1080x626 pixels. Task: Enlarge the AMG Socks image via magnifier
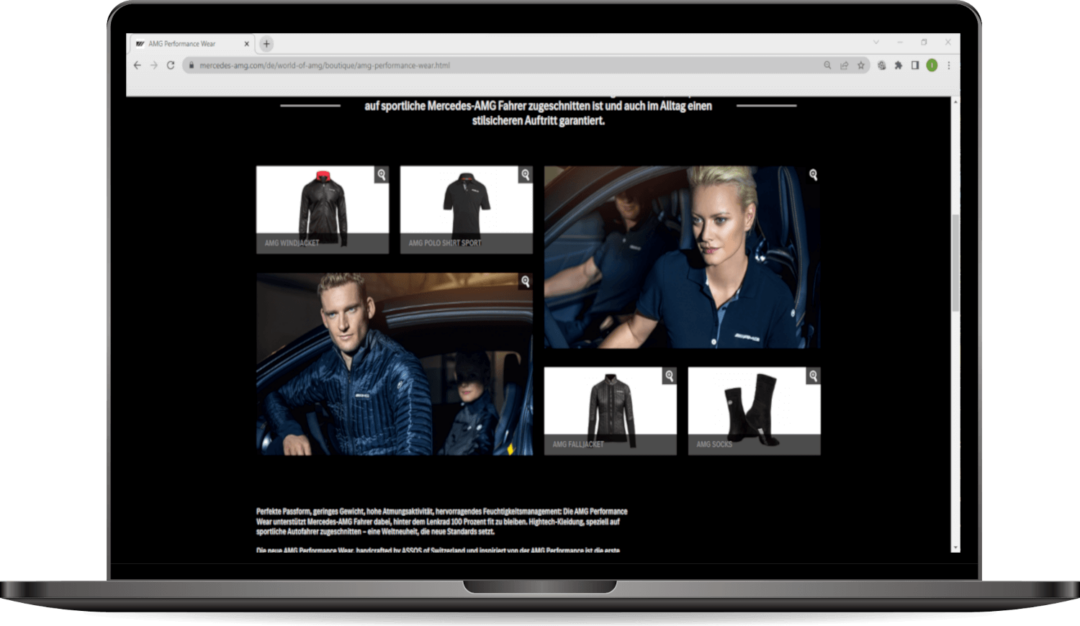pos(813,375)
